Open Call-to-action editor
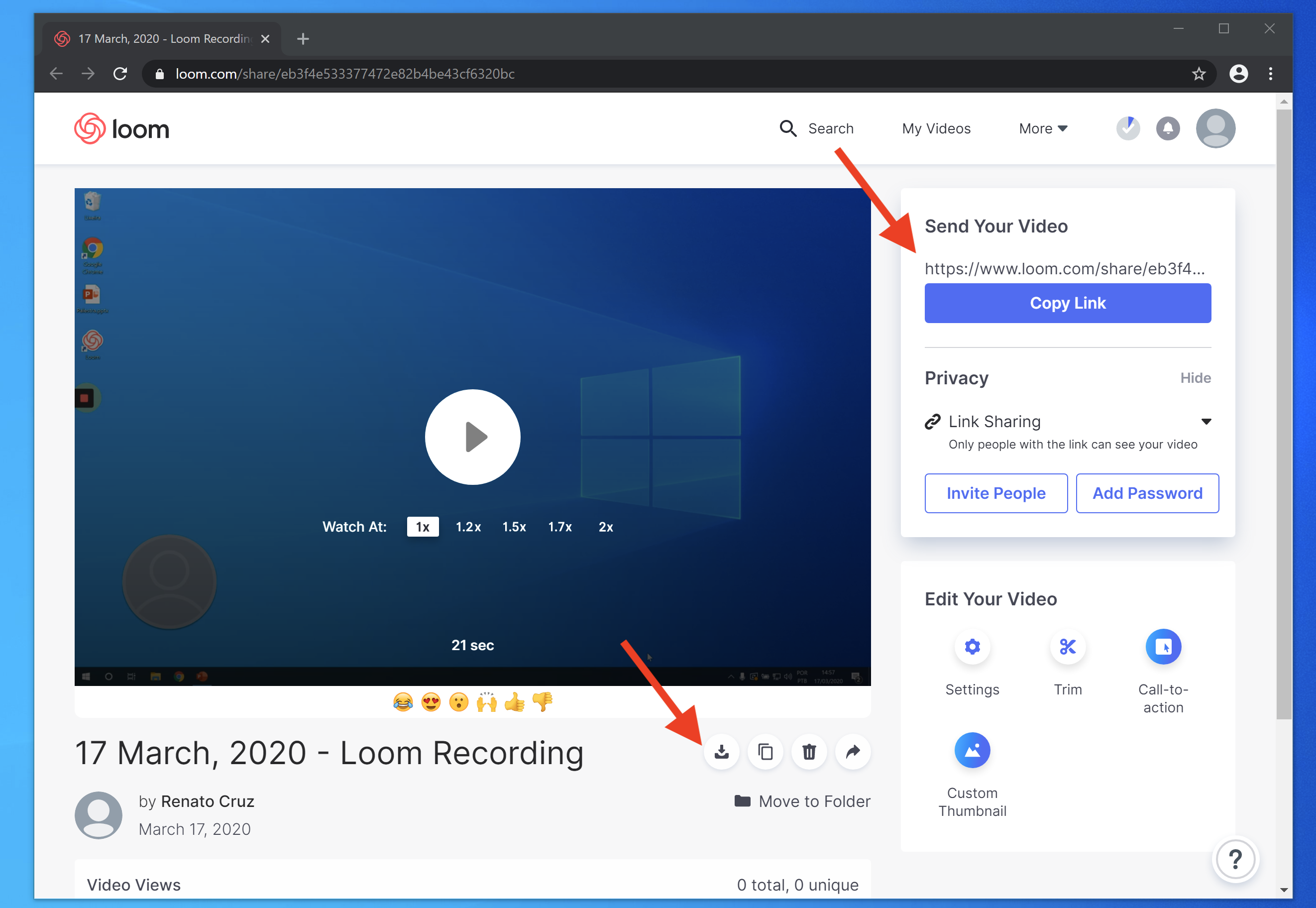Screen dimensions: 1316x908 tap(1163, 647)
